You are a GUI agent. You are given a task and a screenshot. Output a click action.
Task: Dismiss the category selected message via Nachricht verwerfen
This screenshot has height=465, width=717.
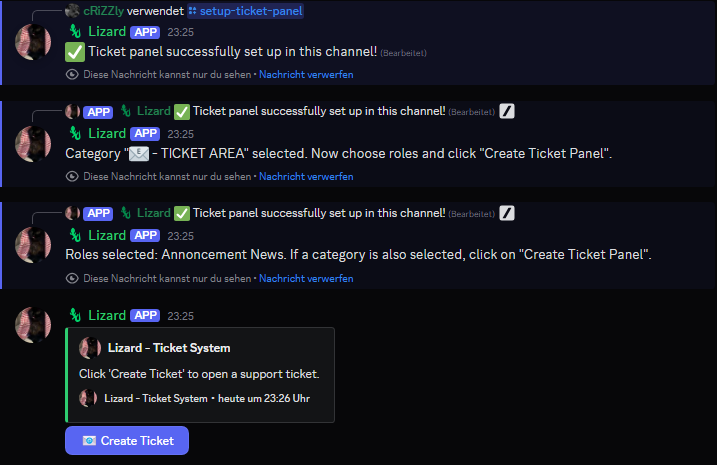pyautogui.click(x=306, y=176)
